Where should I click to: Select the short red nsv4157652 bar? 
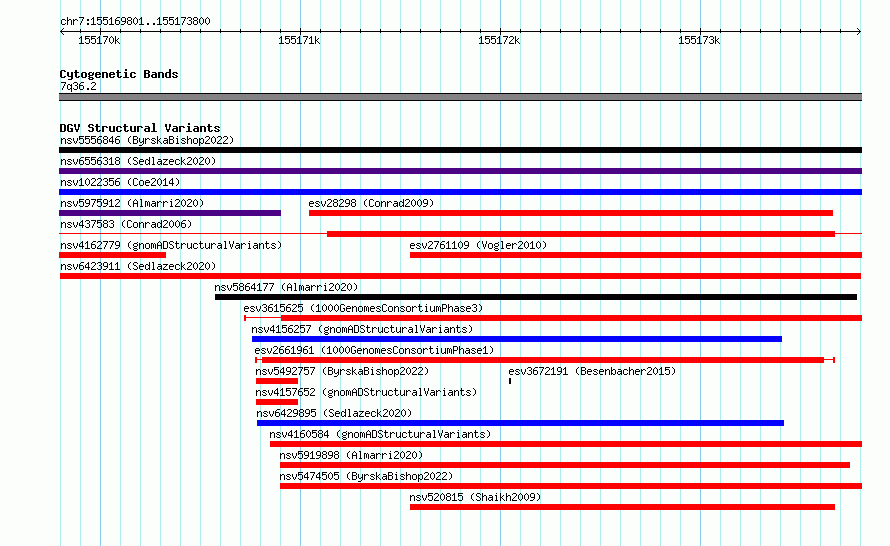pyautogui.click(x=277, y=402)
